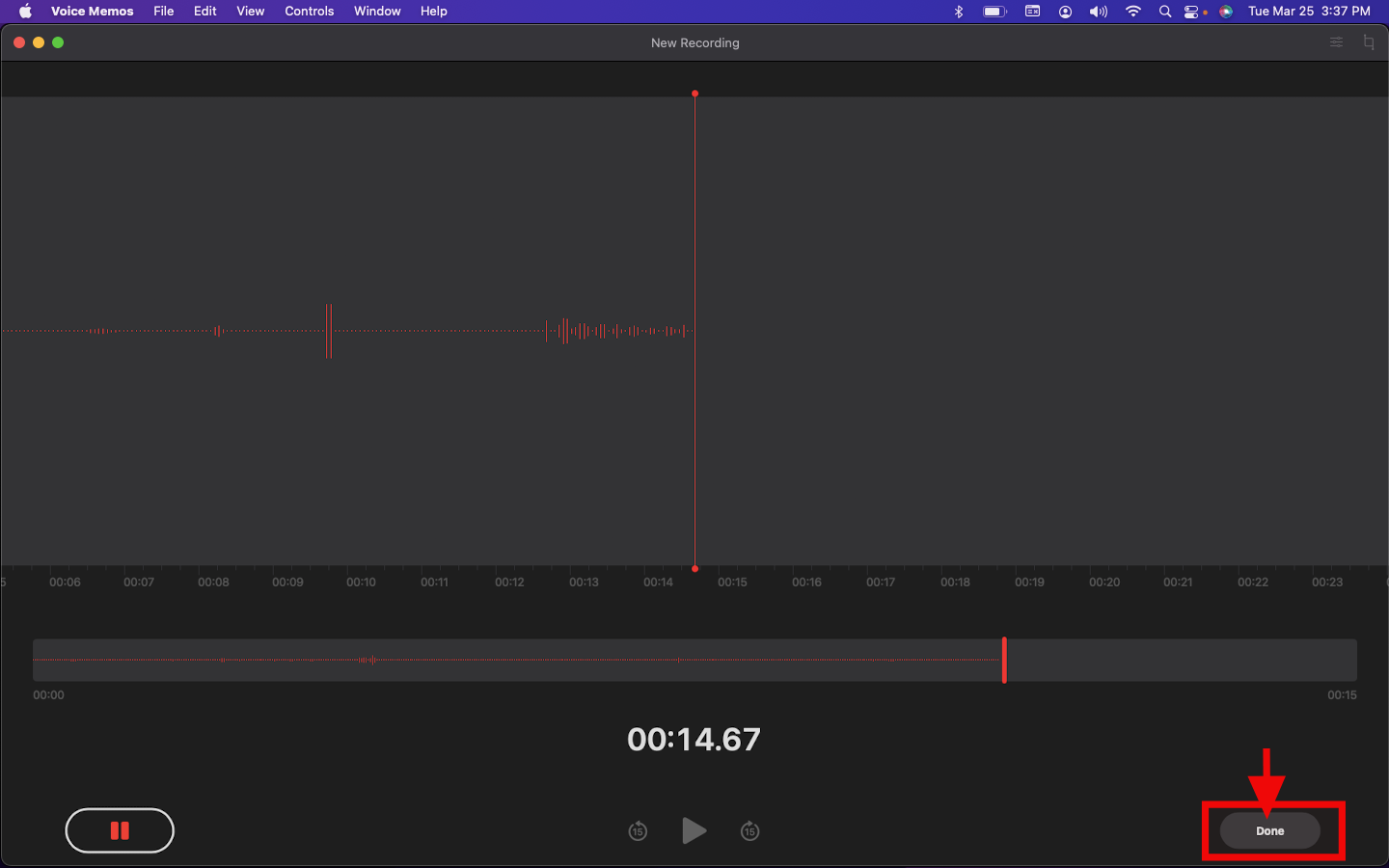
Task: Pause the recording with the red pause button
Action: [x=120, y=830]
